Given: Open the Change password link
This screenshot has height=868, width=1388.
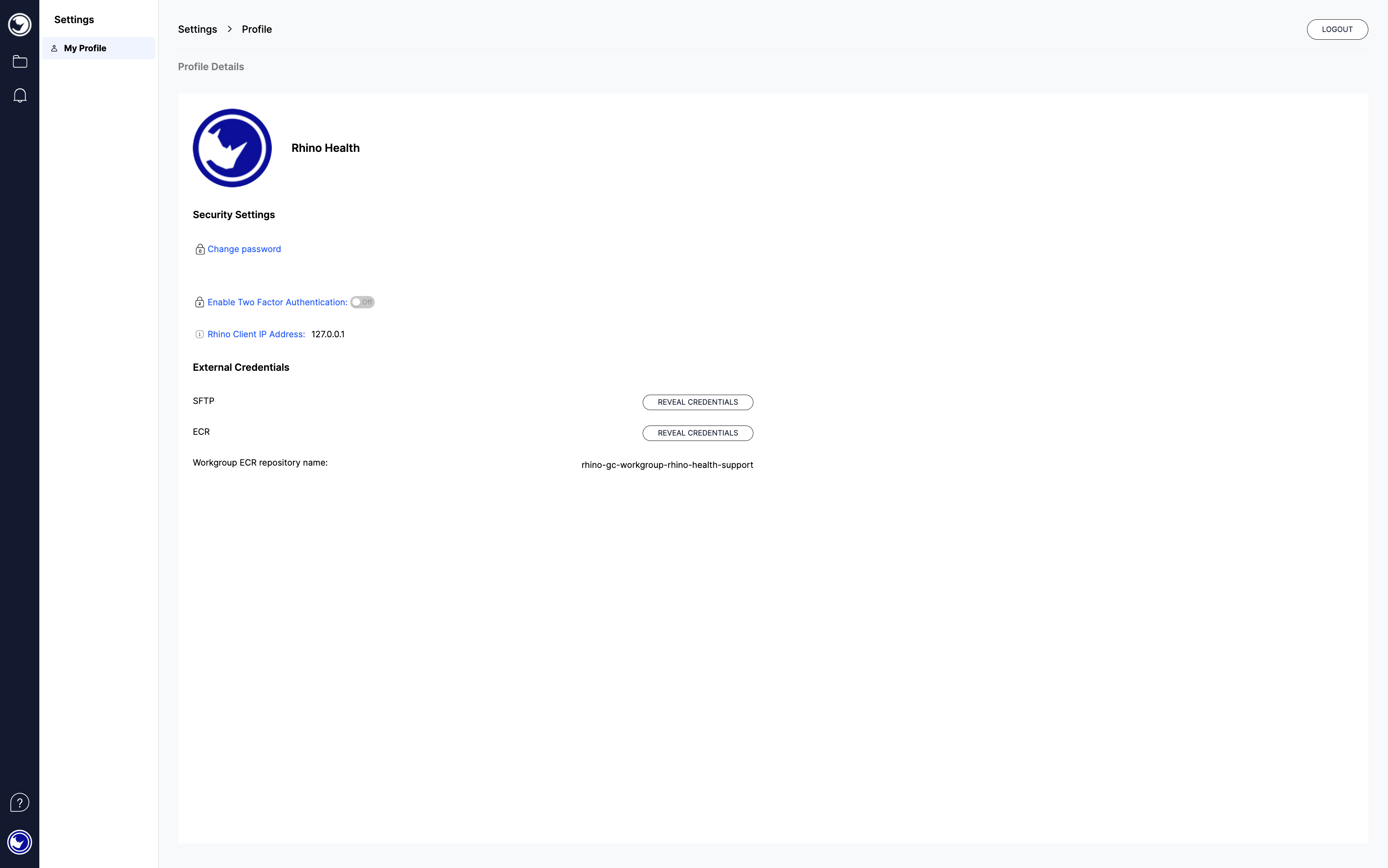Looking at the screenshot, I should (x=244, y=249).
